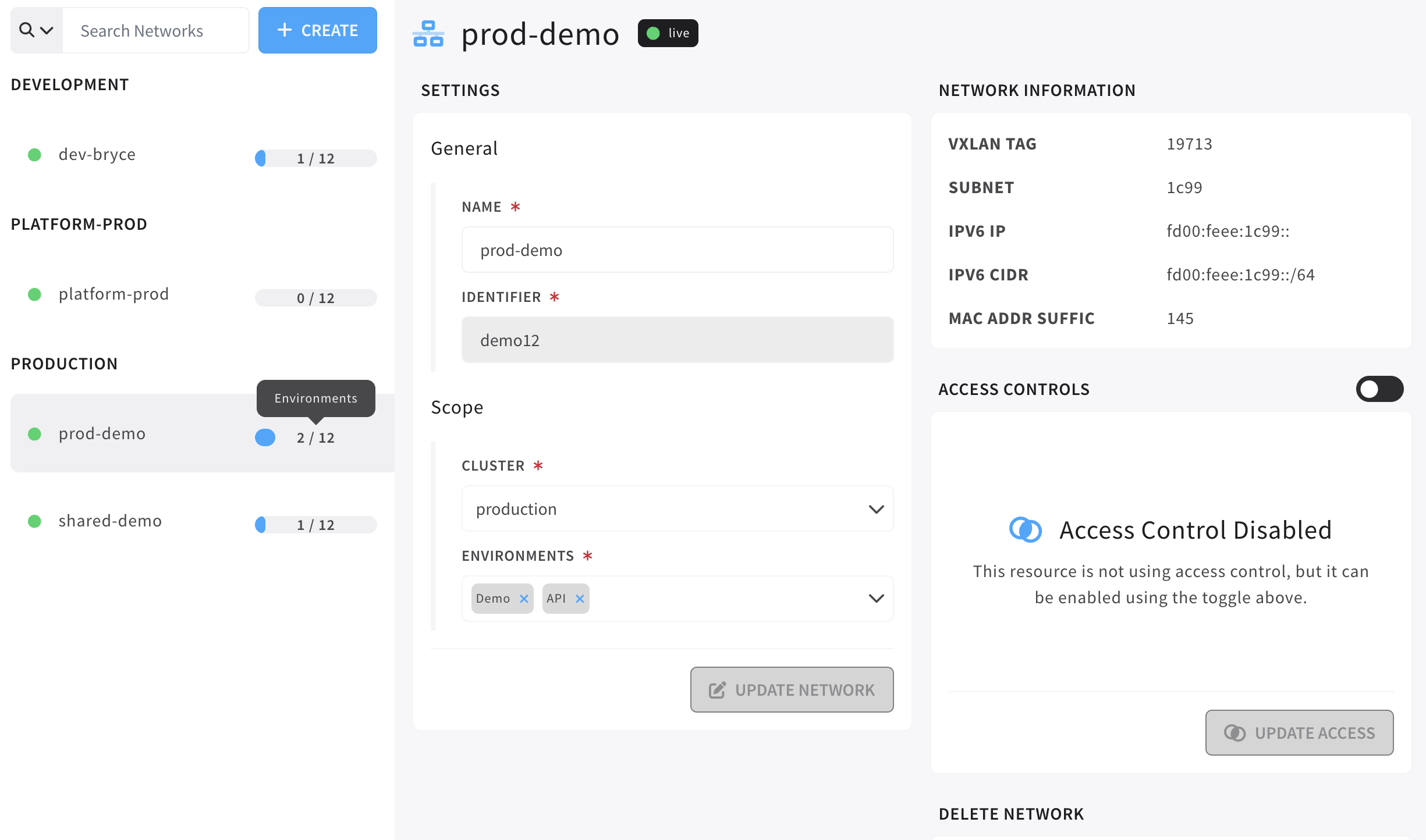Image resolution: width=1426 pixels, height=840 pixels.
Task: Click dev-bryce green status dot
Action: 35,155
